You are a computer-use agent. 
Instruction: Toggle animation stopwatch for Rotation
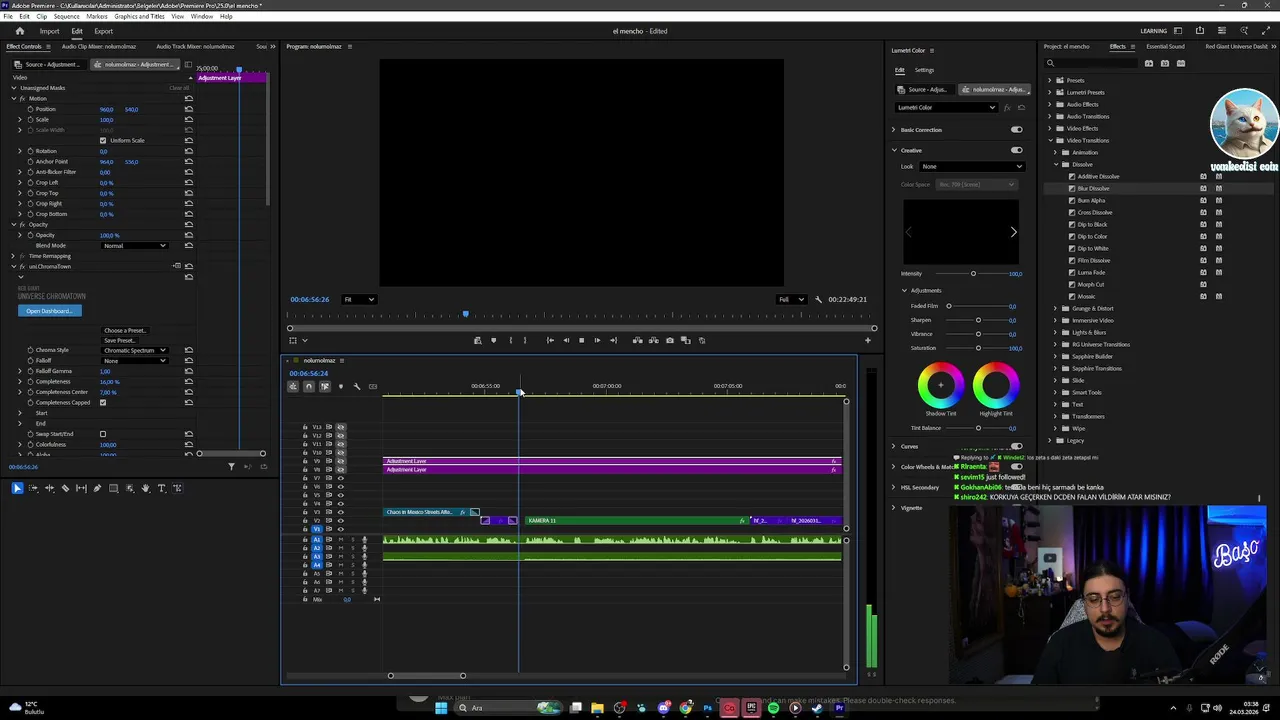pyautogui.click(x=30, y=151)
